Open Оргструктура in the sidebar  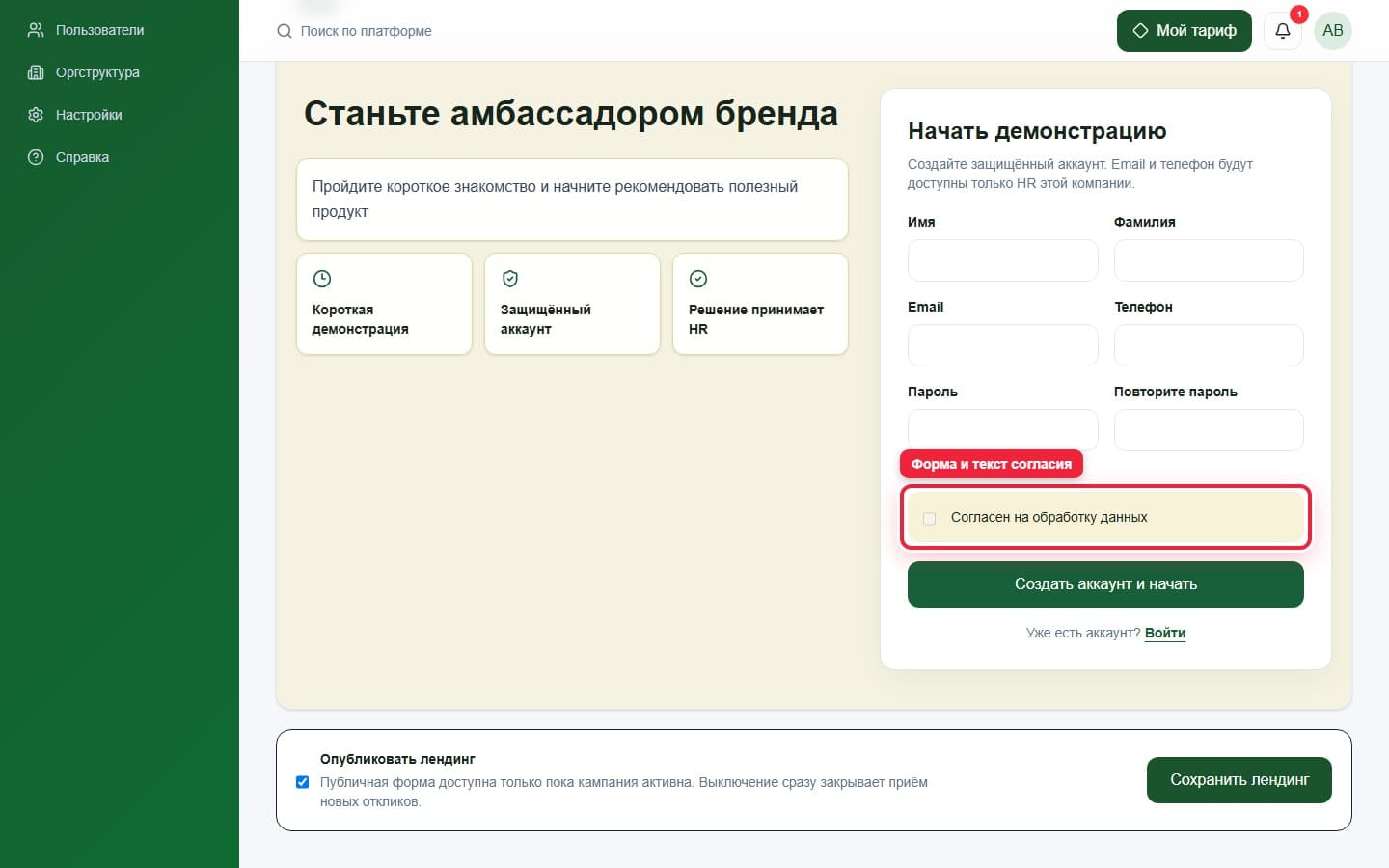(x=97, y=72)
